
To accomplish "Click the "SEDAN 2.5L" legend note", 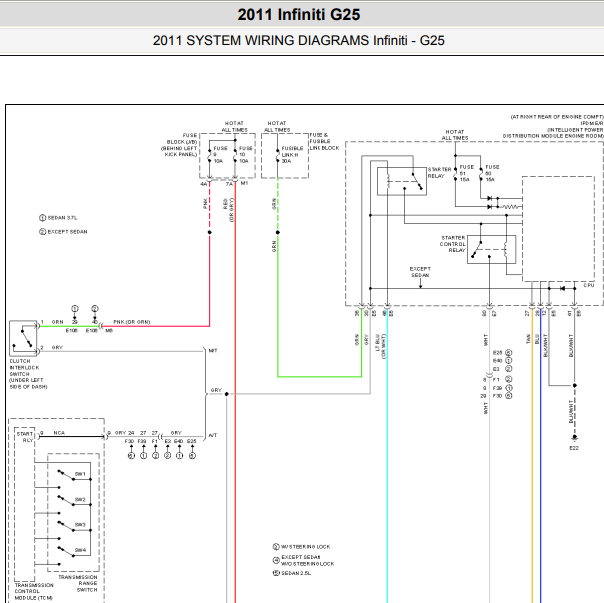I will (292, 573).
